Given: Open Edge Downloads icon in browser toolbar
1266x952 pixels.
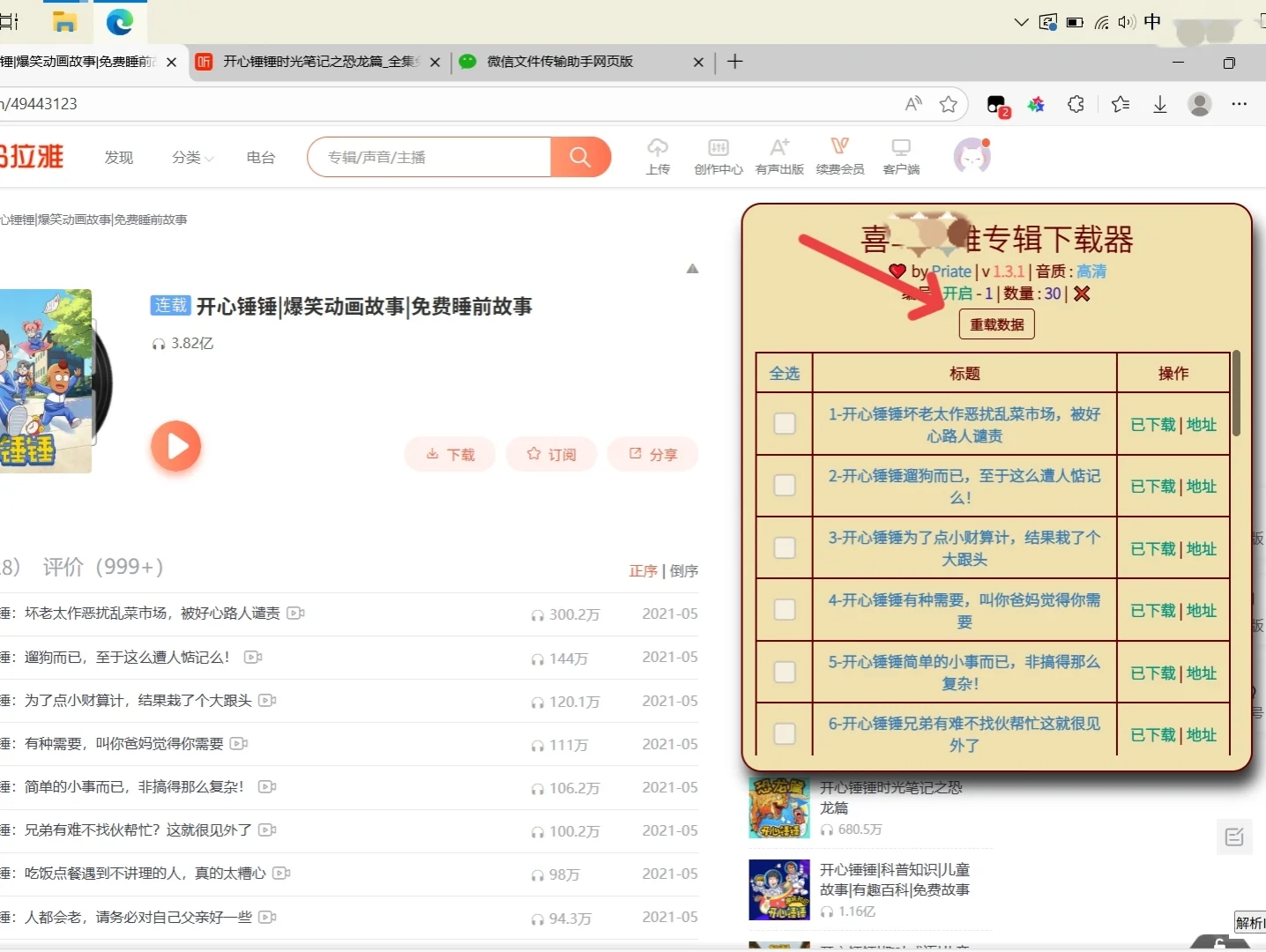Looking at the screenshot, I should click(1158, 104).
